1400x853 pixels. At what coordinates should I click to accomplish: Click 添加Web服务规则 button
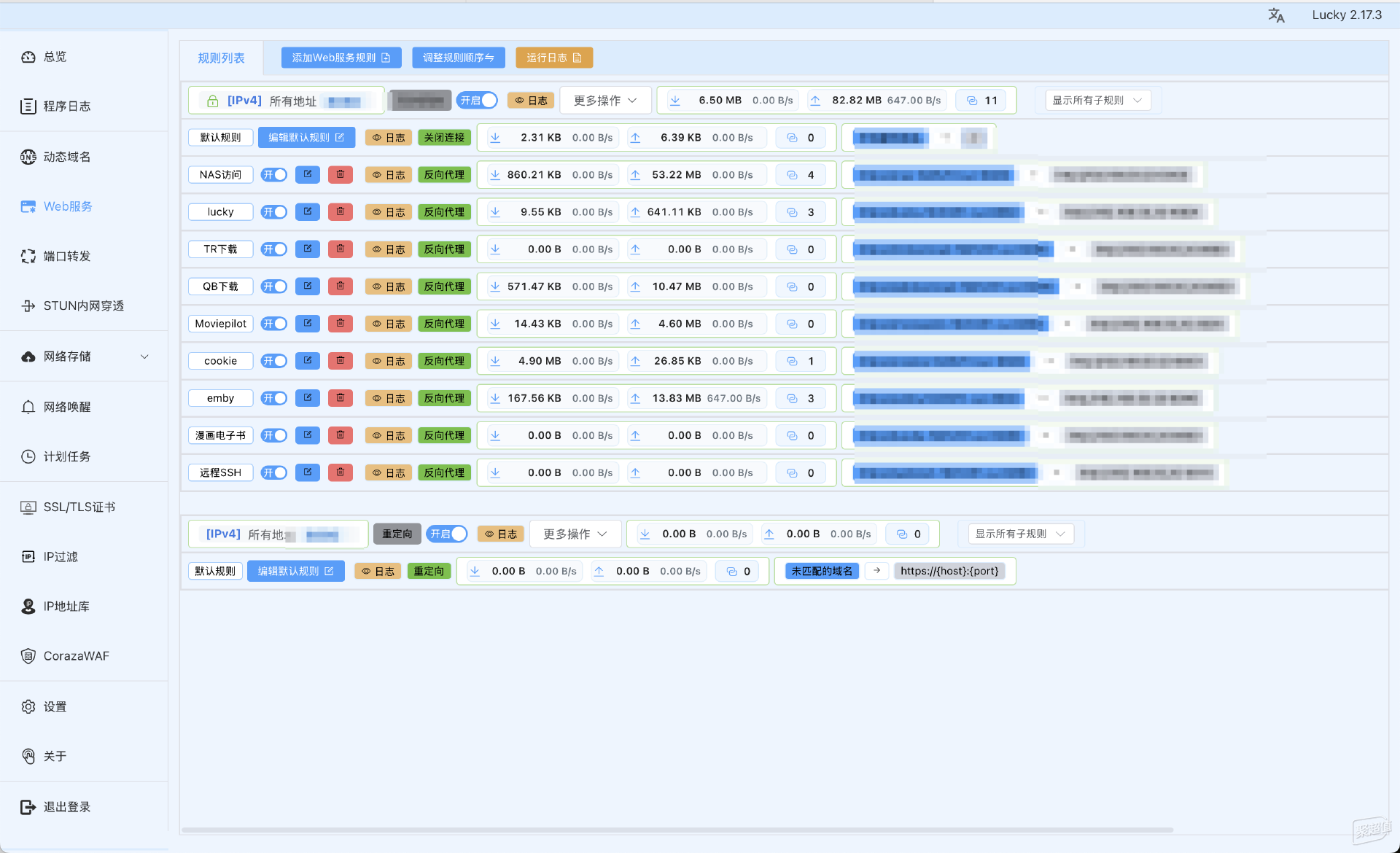coord(341,58)
